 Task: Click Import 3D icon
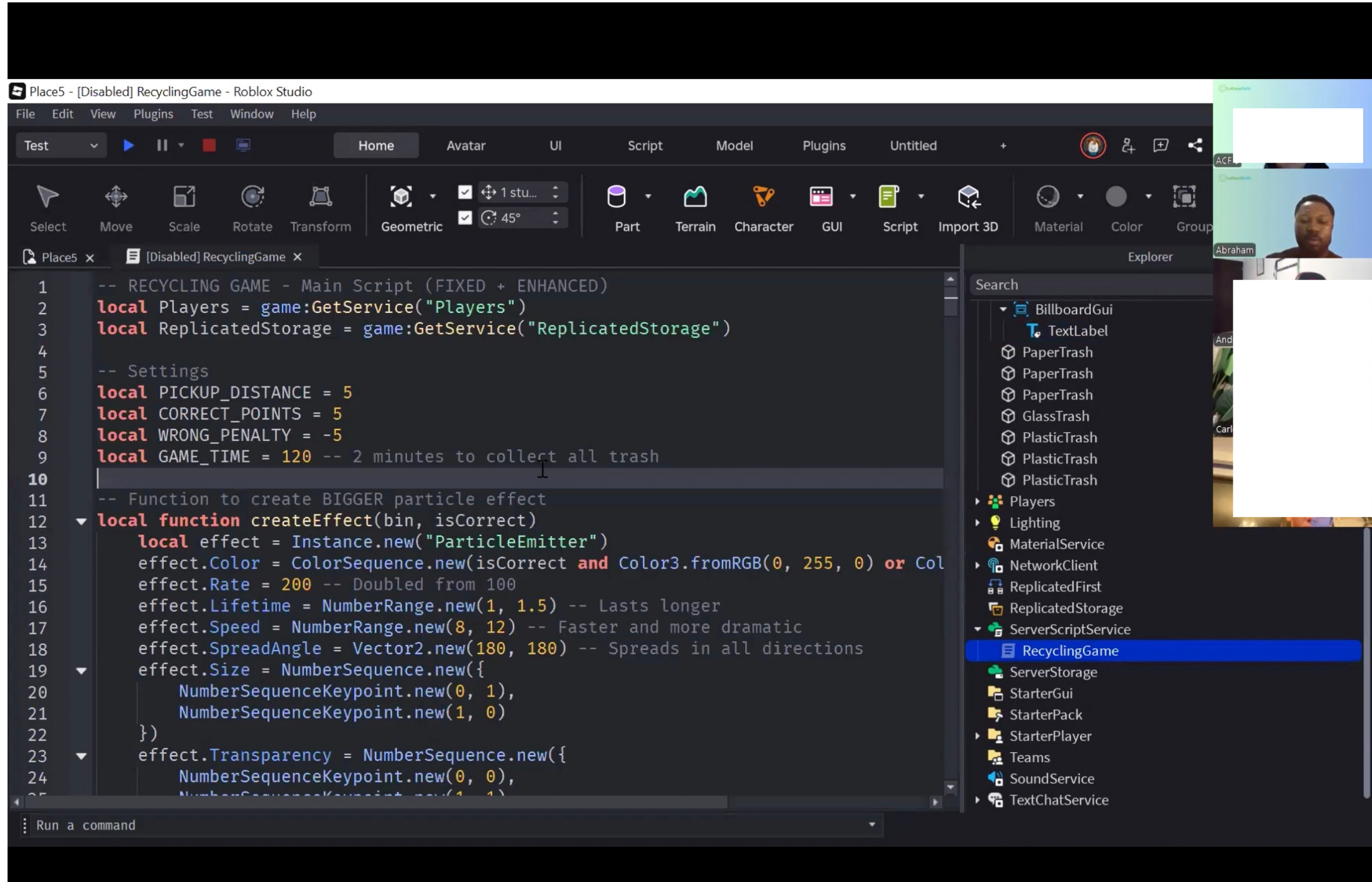pyautogui.click(x=968, y=196)
